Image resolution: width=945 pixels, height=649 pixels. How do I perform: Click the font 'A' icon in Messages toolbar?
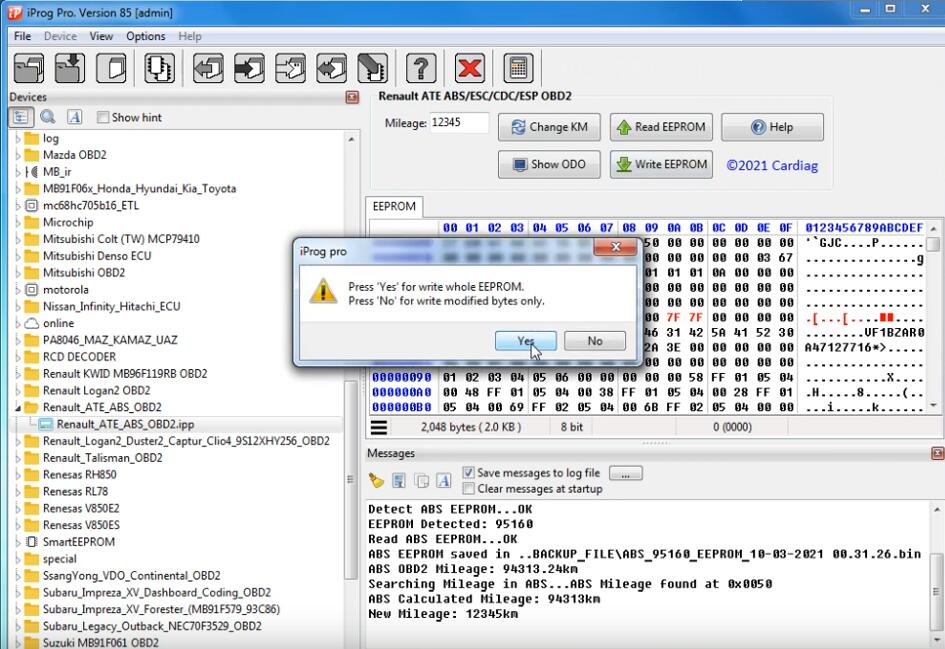point(444,480)
